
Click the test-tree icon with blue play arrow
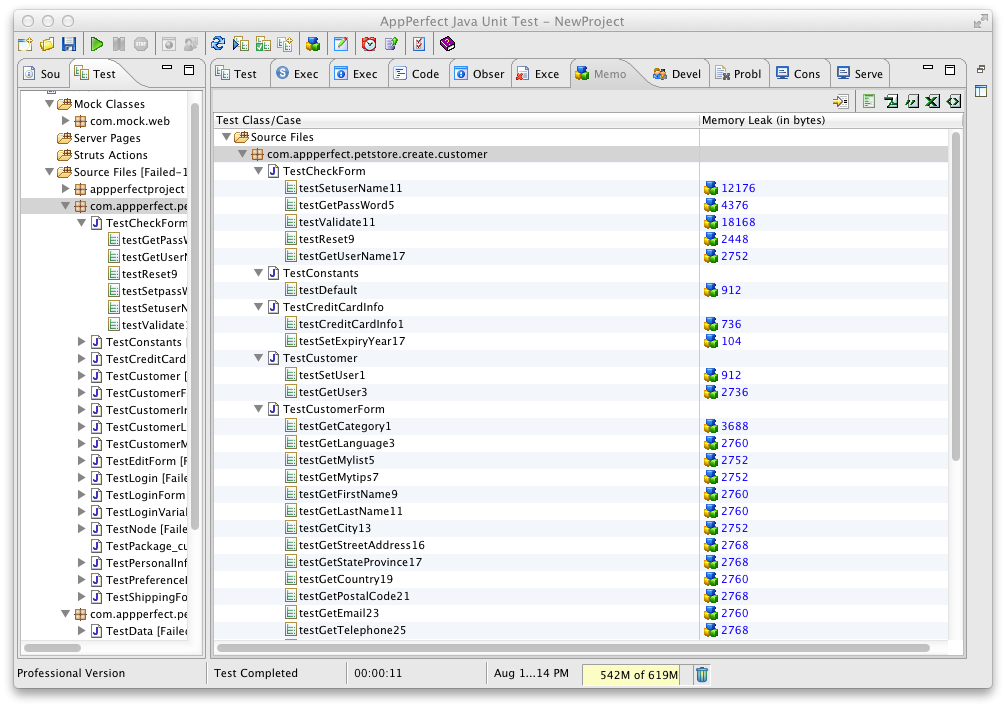pyautogui.click(x=241, y=44)
